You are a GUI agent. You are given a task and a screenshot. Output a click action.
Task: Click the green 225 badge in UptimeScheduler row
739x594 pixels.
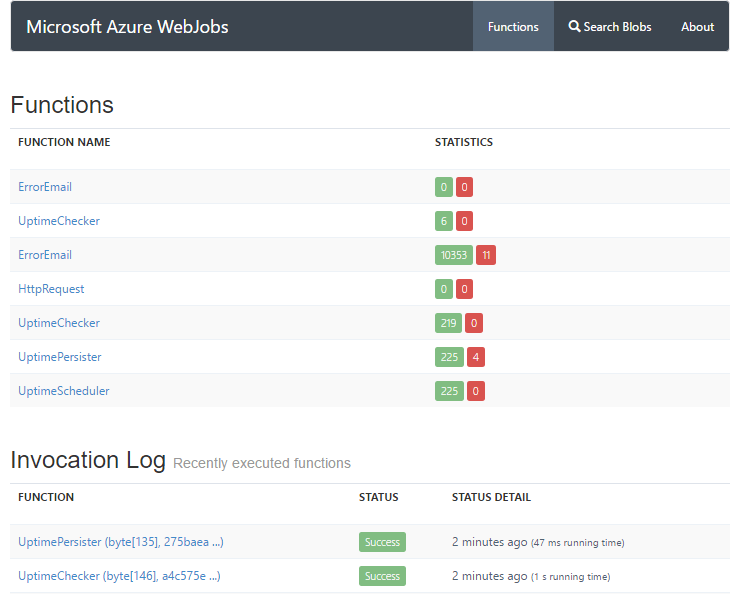click(x=449, y=391)
